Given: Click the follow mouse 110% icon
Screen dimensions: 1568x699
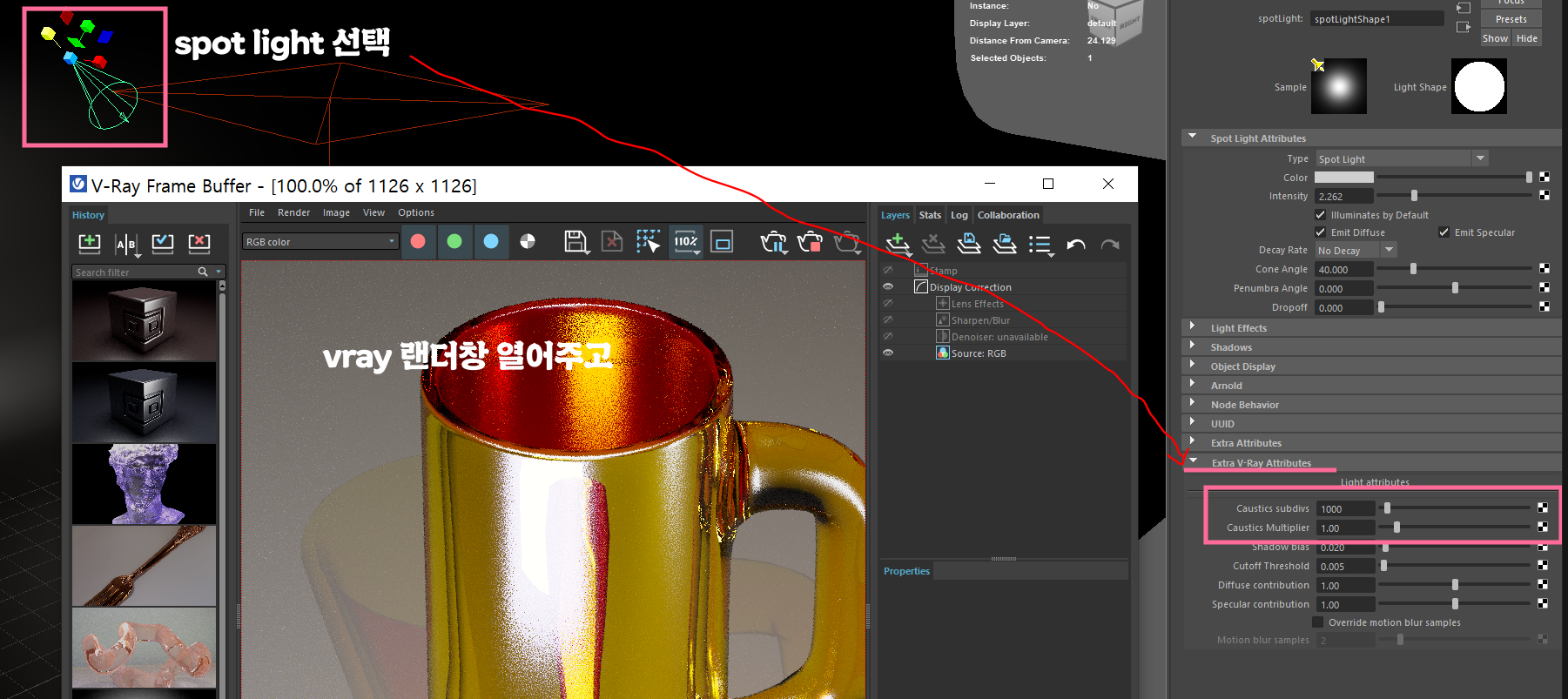Looking at the screenshot, I should tap(686, 241).
